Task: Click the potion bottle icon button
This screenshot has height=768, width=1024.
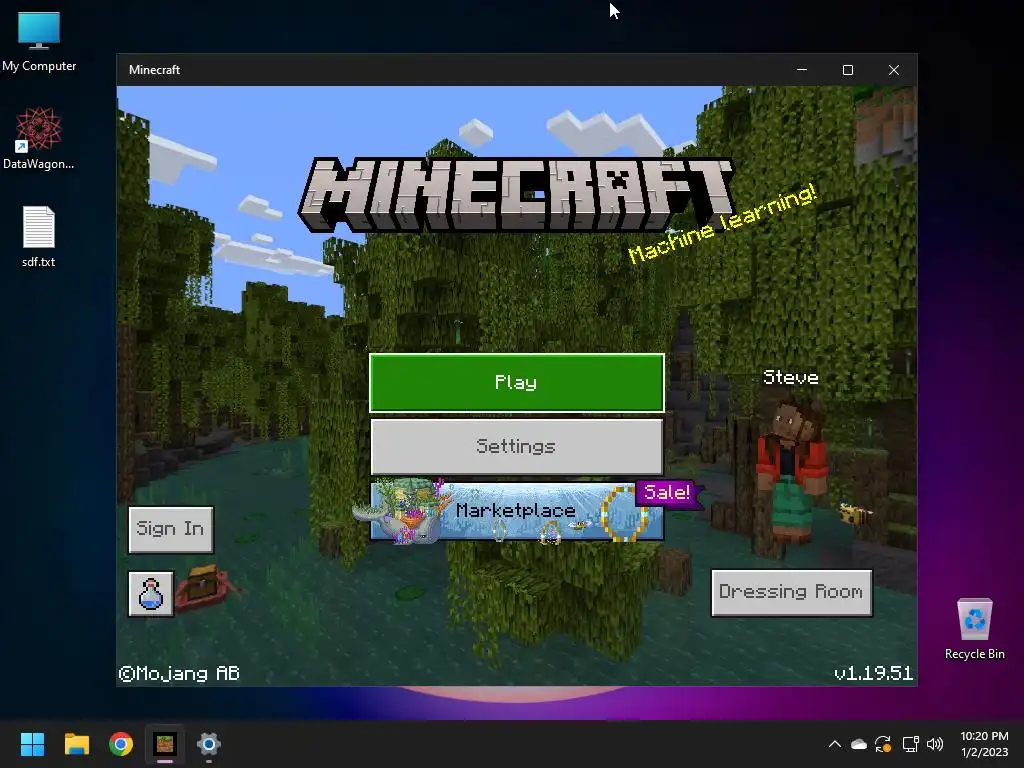Action: coord(151,594)
